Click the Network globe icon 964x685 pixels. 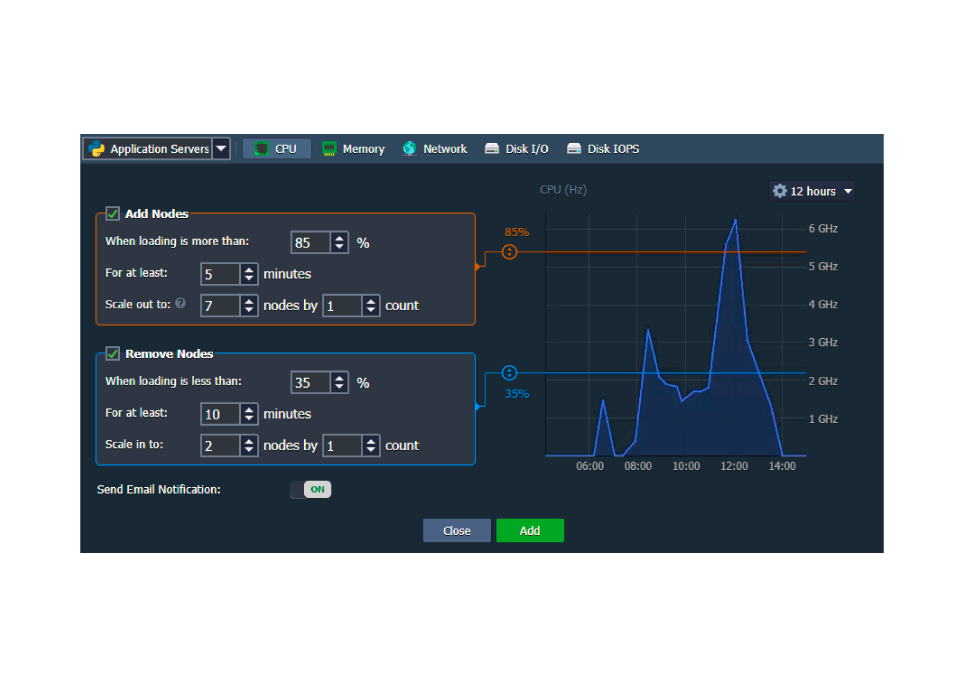coord(410,149)
